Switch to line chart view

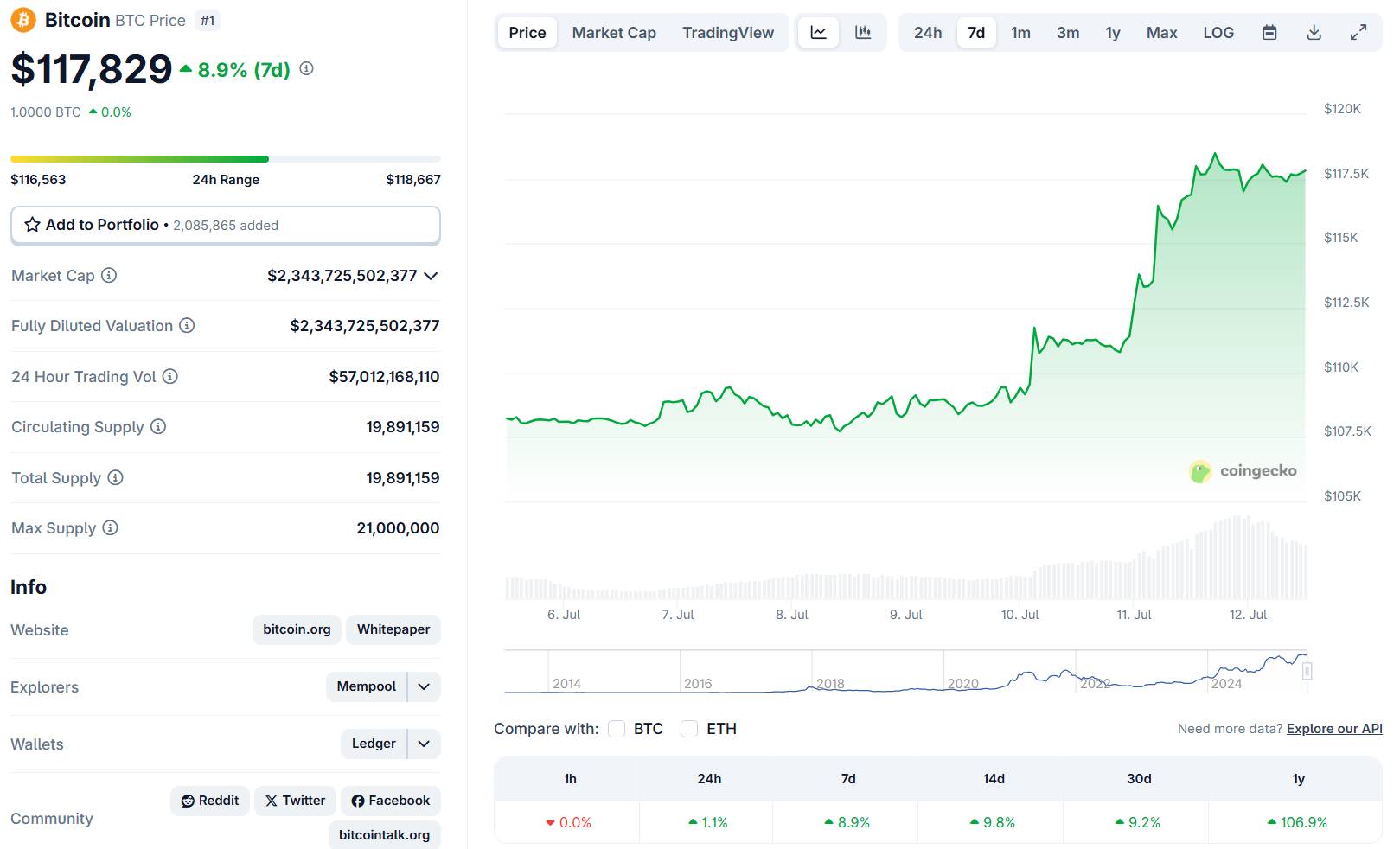click(x=818, y=33)
